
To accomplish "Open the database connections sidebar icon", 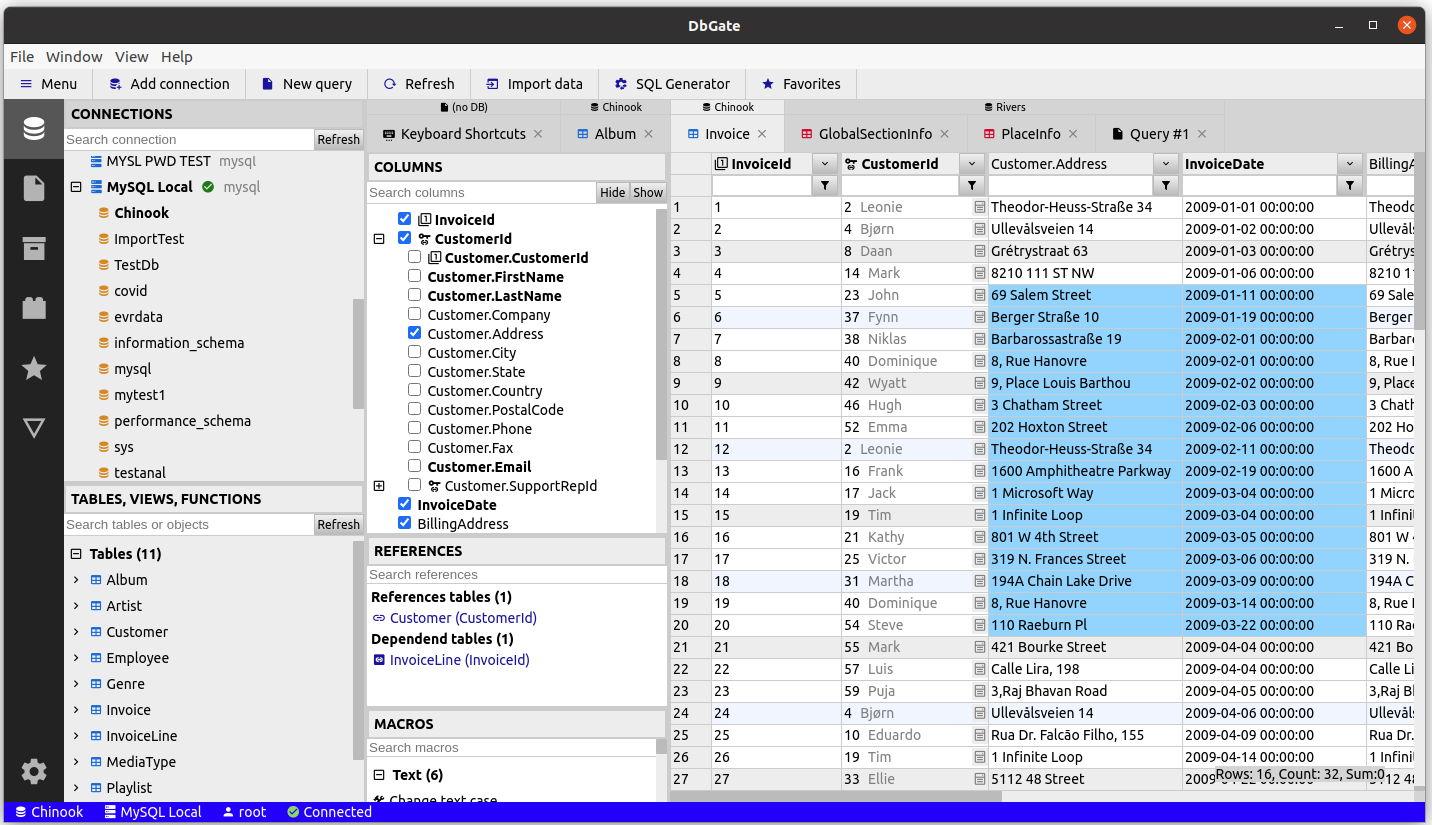I will [34, 129].
